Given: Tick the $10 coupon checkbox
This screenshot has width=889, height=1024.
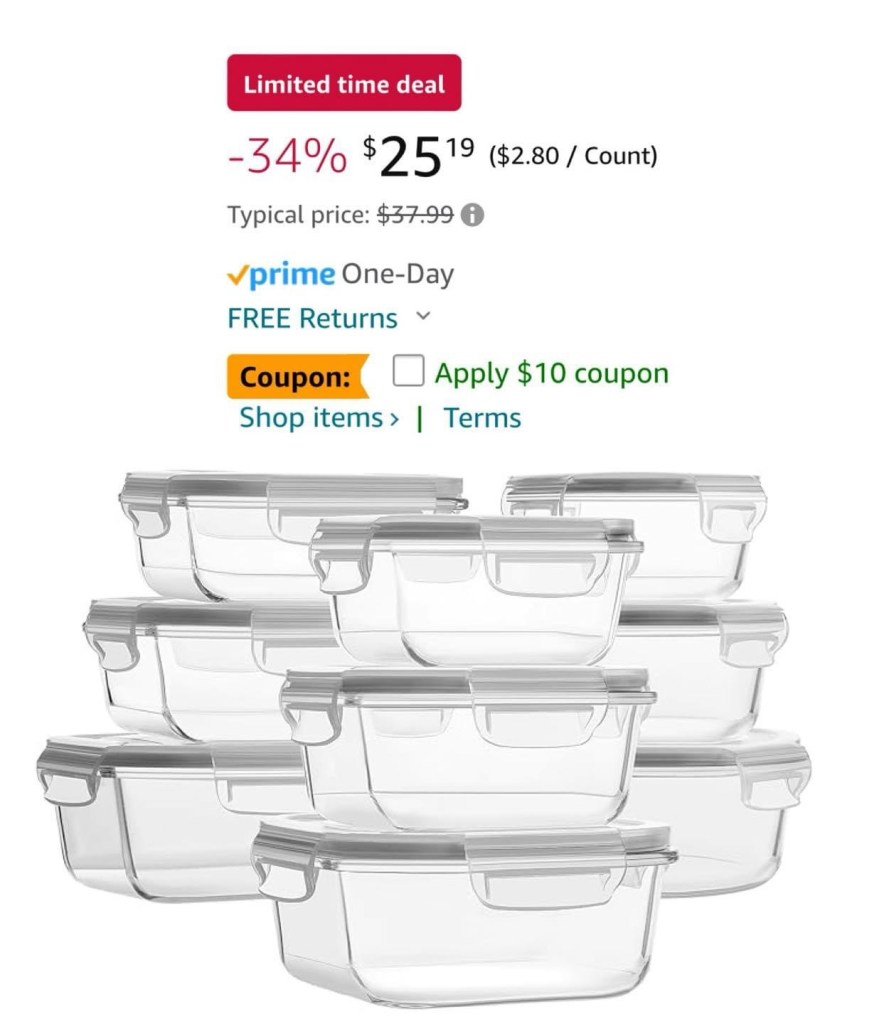Looking at the screenshot, I should [408, 373].
